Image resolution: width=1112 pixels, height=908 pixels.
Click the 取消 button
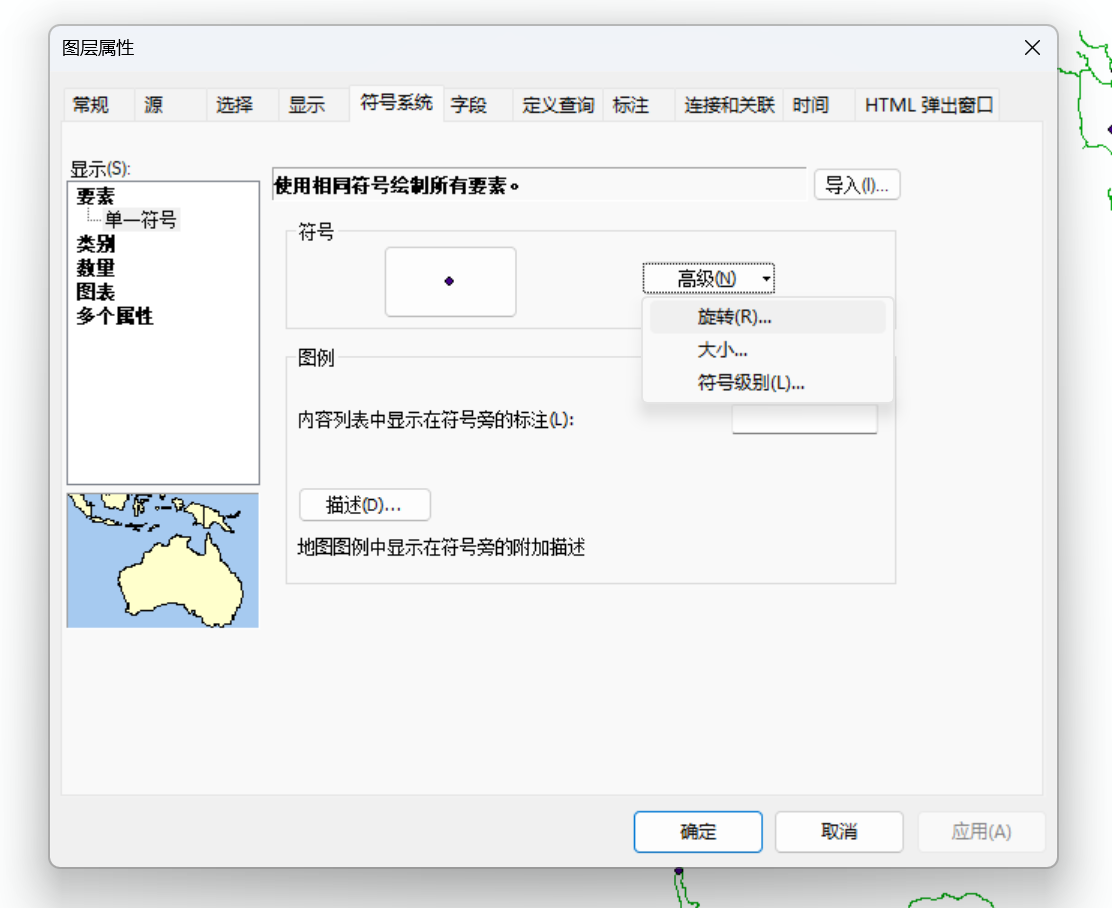click(839, 832)
